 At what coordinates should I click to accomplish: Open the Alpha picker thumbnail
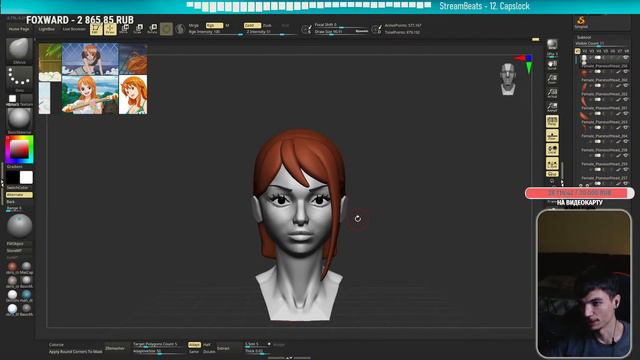pyautogui.click(x=12, y=99)
